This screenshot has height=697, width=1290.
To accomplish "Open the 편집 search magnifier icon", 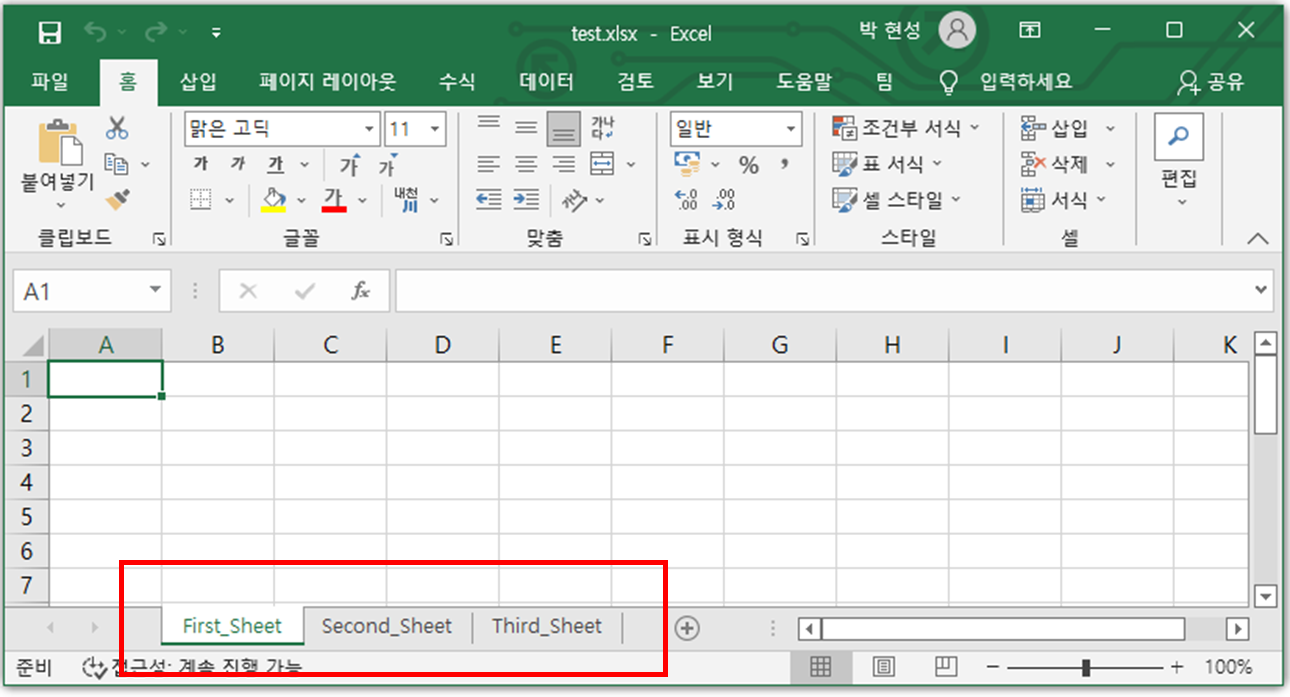I will pyautogui.click(x=1179, y=137).
